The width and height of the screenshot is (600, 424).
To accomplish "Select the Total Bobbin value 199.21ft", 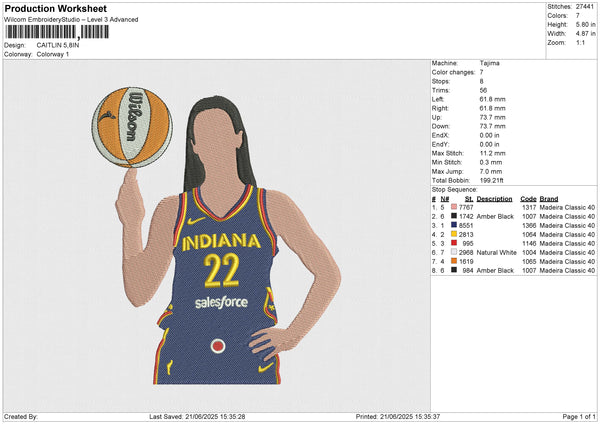I will [x=491, y=180].
